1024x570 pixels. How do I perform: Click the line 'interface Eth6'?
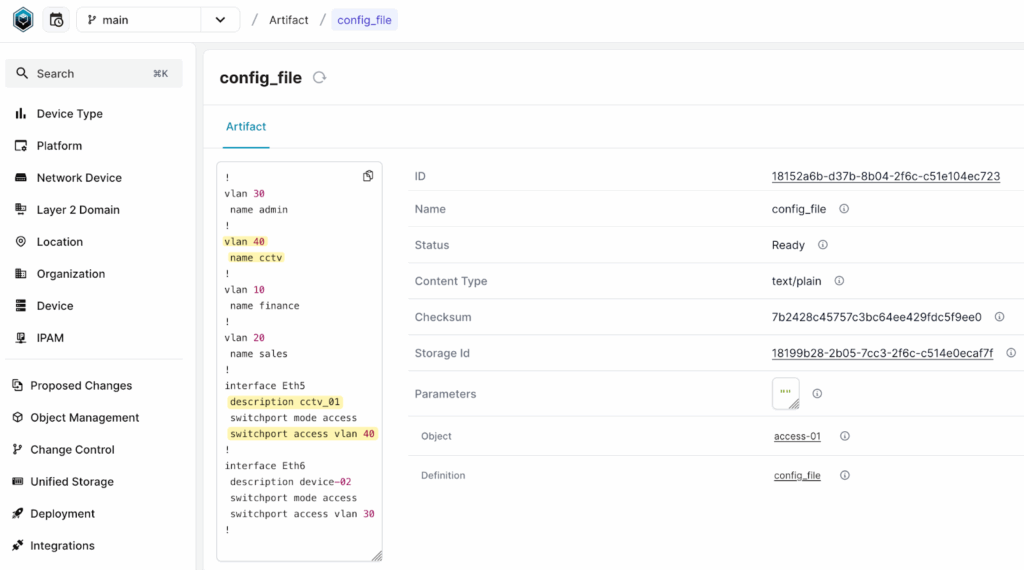coord(265,466)
